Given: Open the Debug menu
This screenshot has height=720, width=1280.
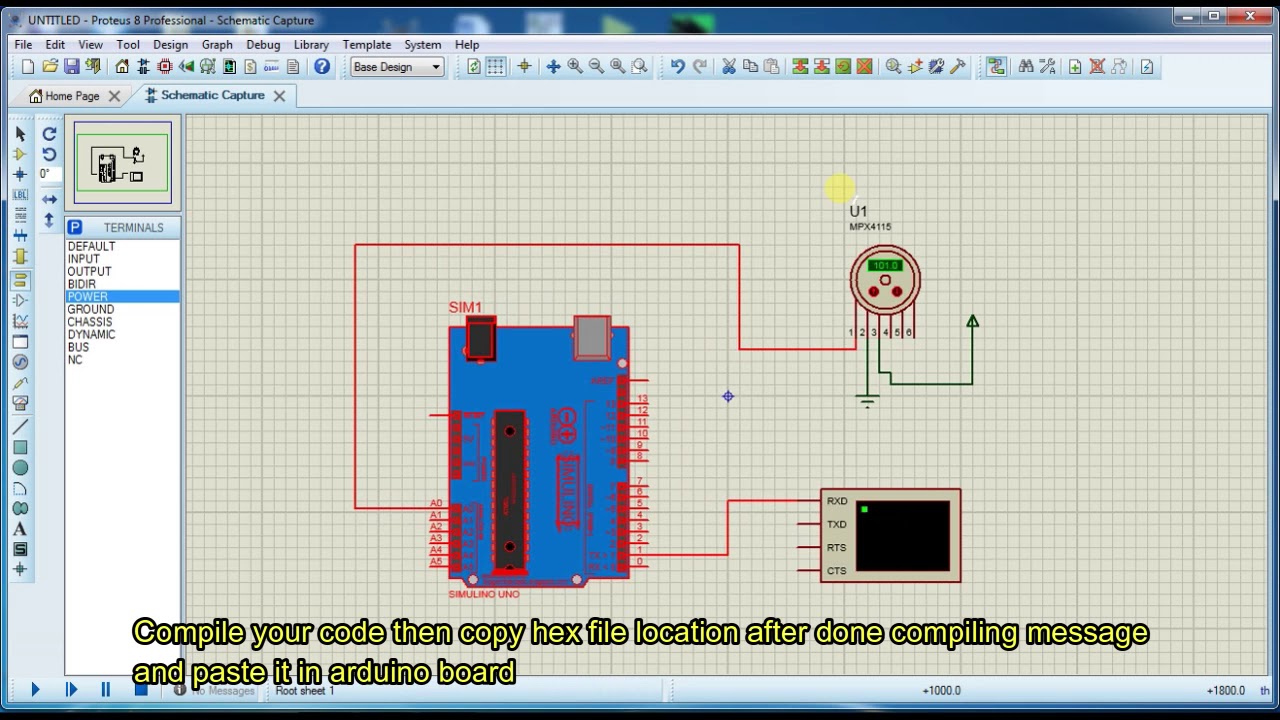Looking at the screenshot, I should (263, 44).
